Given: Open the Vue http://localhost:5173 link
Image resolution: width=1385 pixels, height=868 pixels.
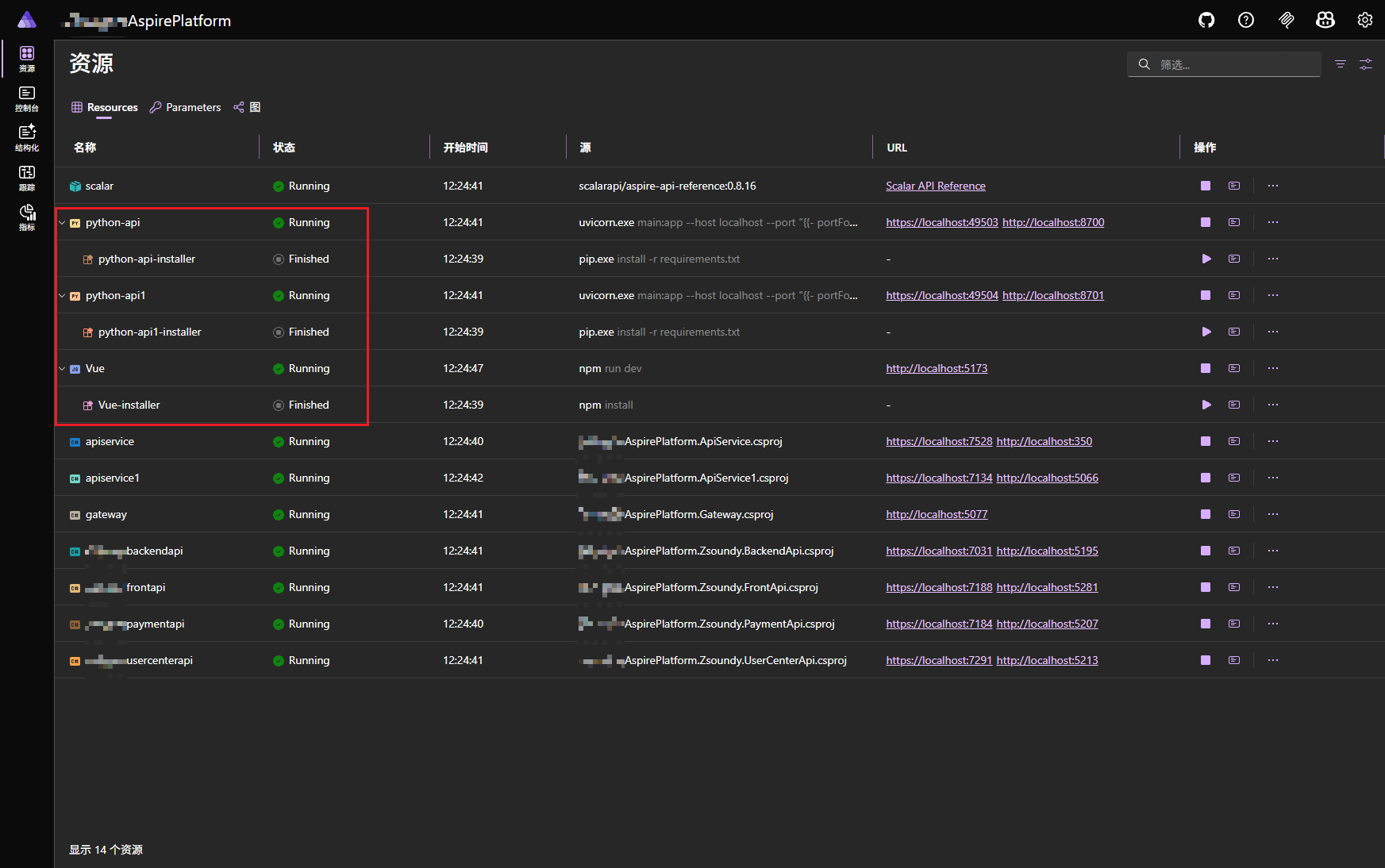Looking at the screenshot, I should tap(937, 368).
